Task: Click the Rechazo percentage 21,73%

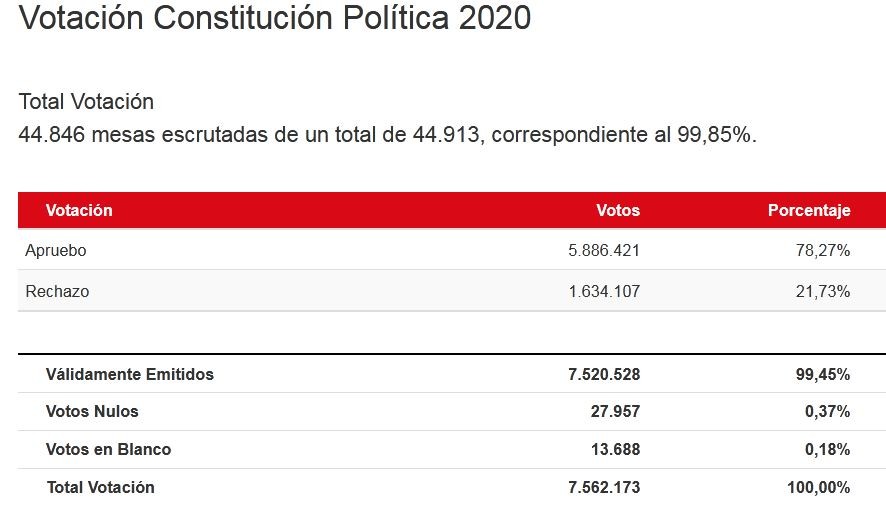Action: point(824,292)
